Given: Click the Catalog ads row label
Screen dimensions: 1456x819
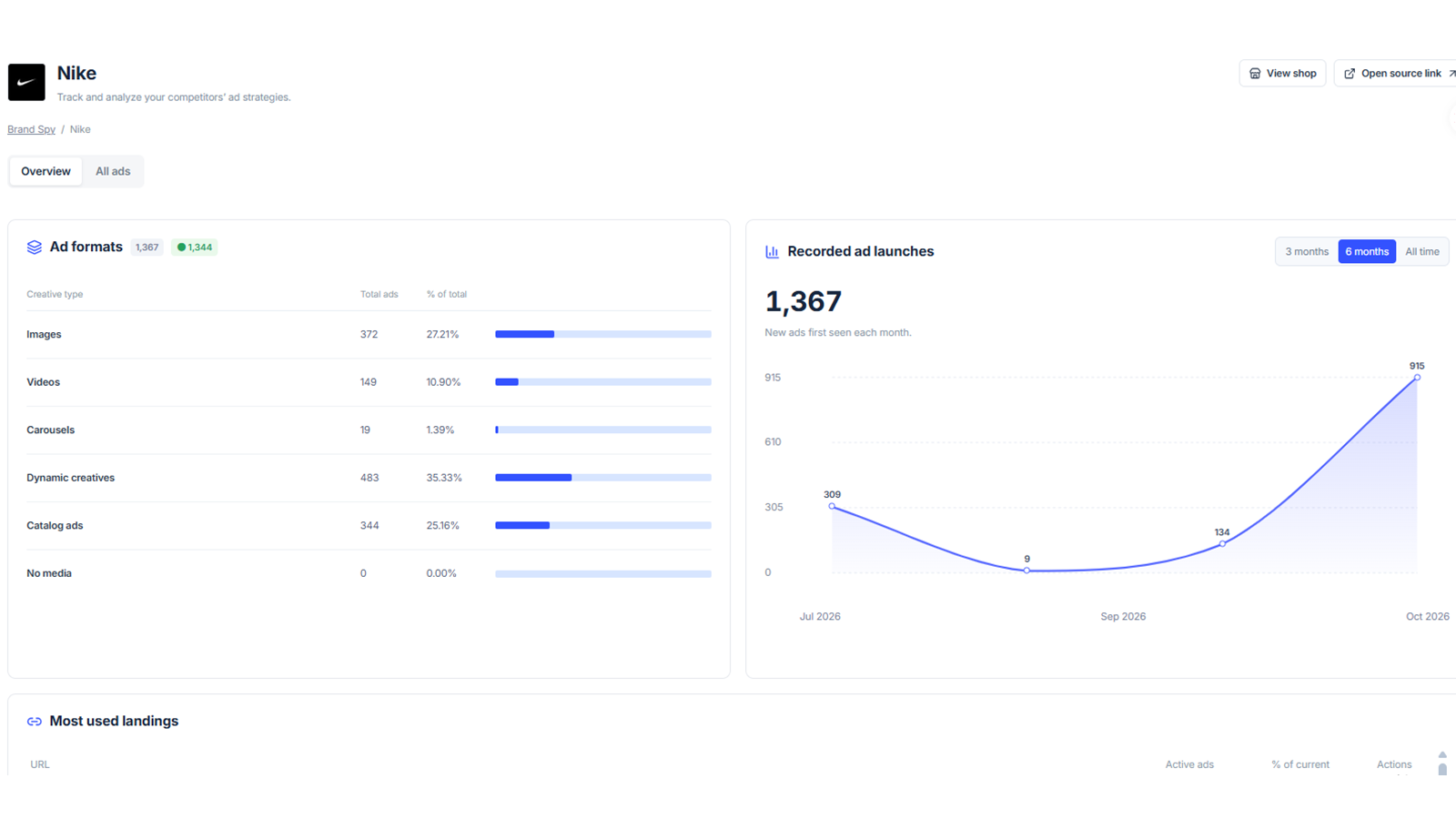Looking at the screenshot, I should tap(55, 526).
